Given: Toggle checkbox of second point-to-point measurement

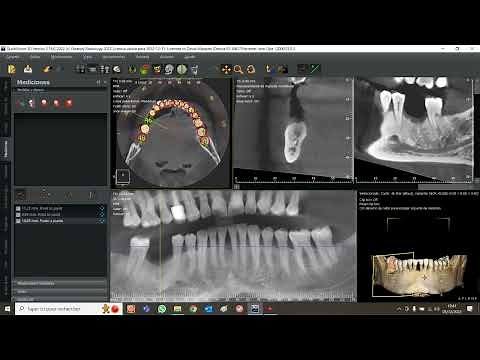Looking at the screenshot, I should click(18, 215).
